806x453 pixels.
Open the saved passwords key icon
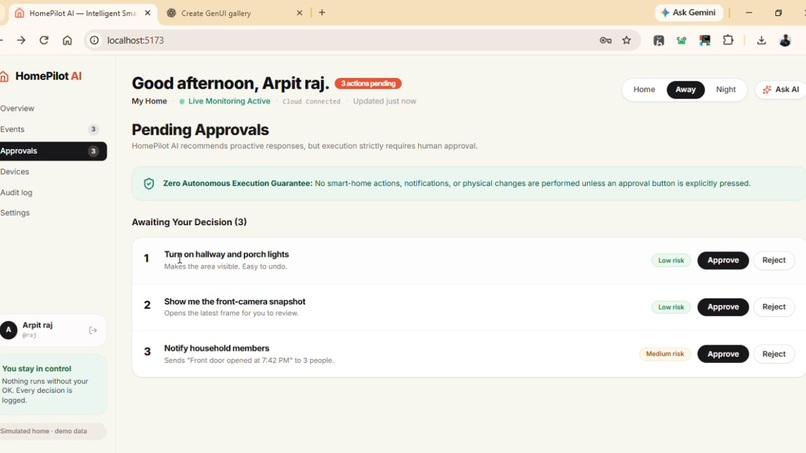(x=605, y=40)
